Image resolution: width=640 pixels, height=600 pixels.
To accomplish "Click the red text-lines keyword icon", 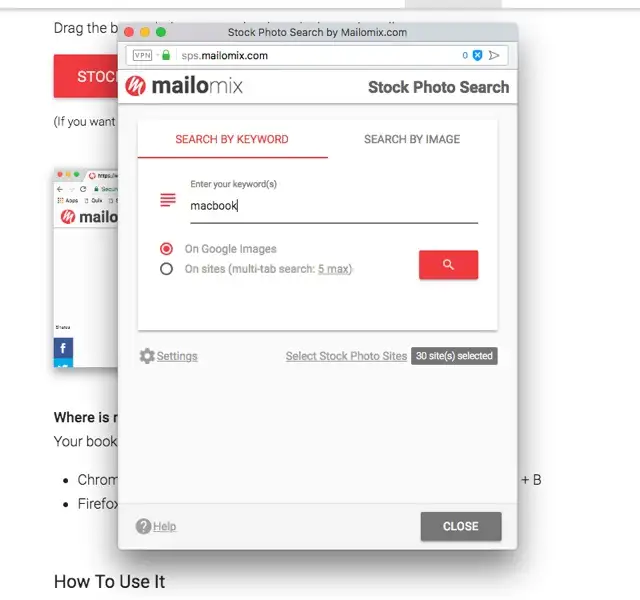I will tap(168, 200).
